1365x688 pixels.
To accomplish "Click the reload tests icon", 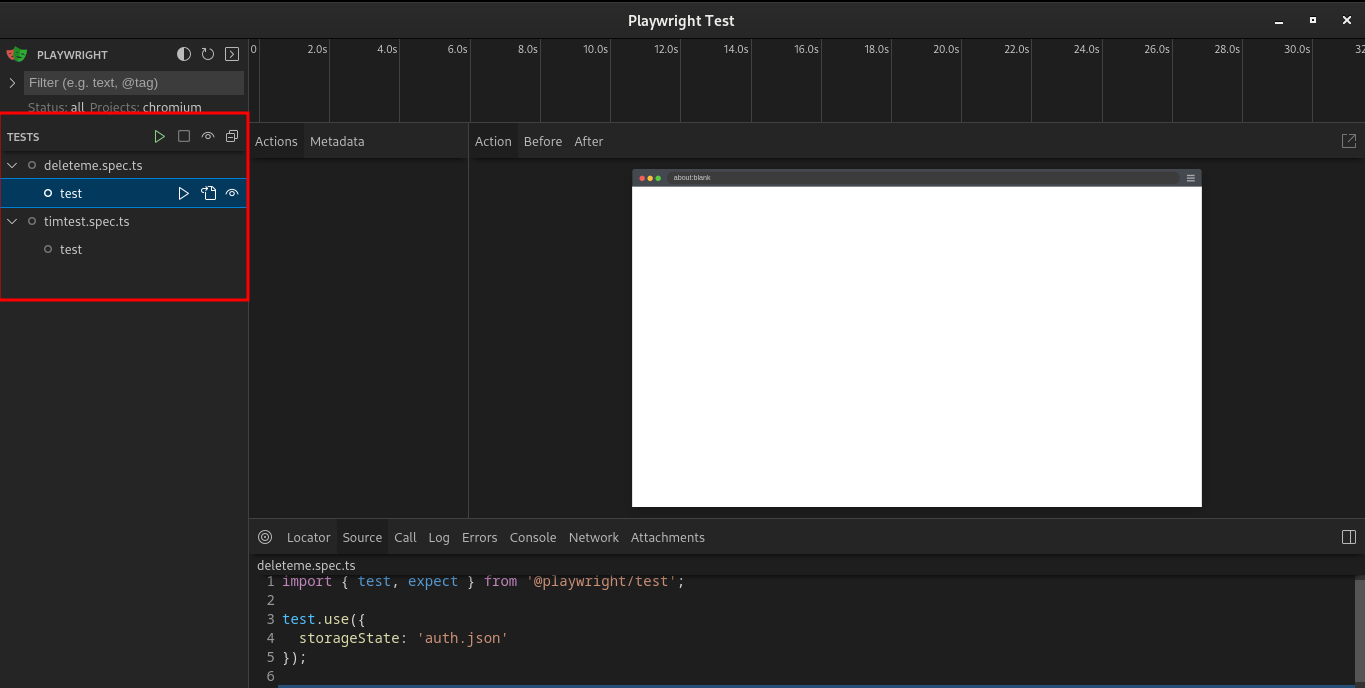I will [208, 54].
